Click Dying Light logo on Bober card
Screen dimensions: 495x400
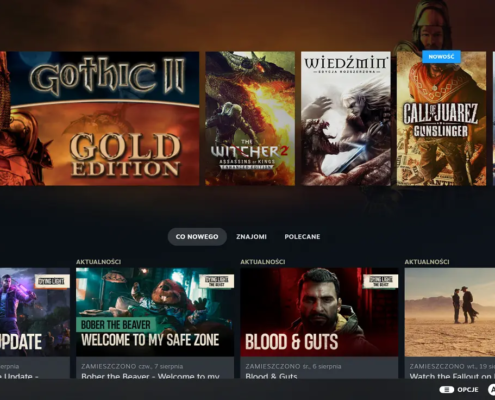(216, 281)
